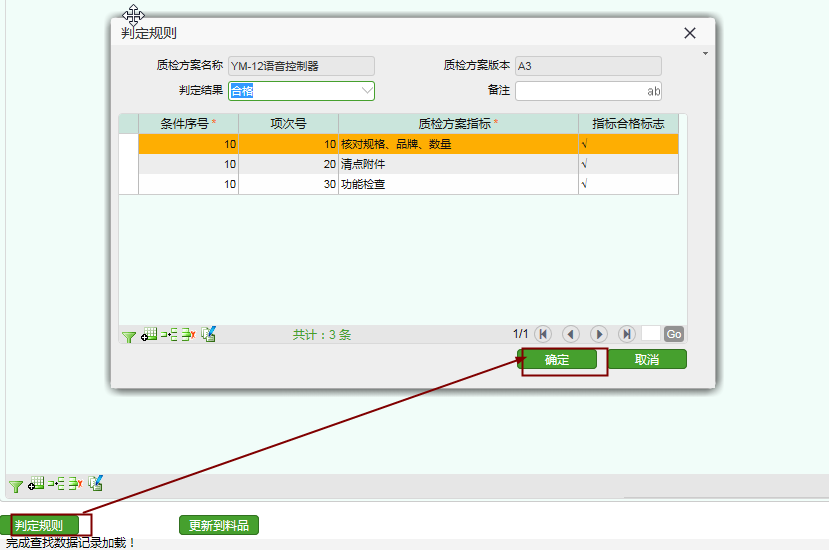Click copy/edit icon in background page toolbar
This screenshot has height=550, width=829.
click(95, 483)
